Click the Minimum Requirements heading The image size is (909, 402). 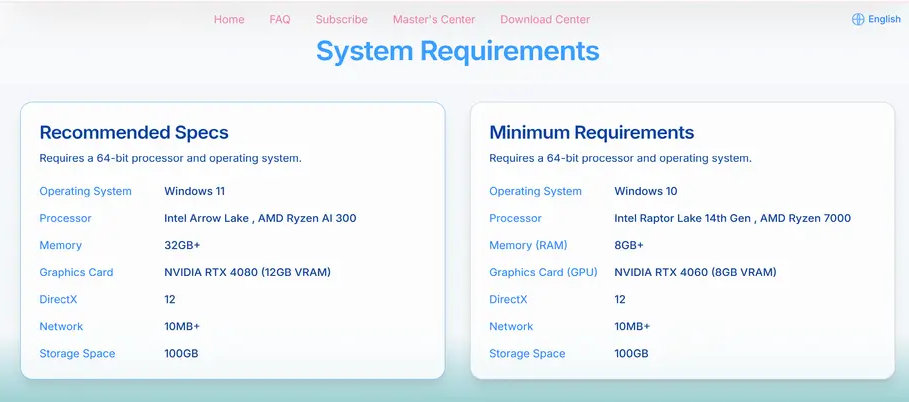click(x=591, y=132)
